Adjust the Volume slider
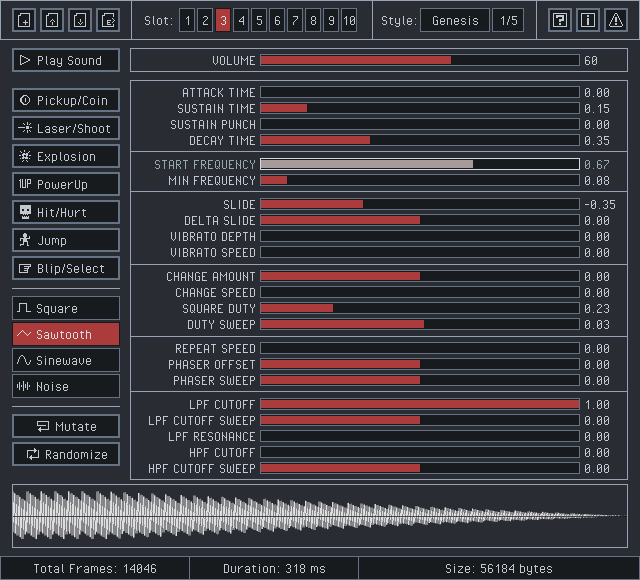The height and width of the screenshot is (580, 640). coord(420,60)
